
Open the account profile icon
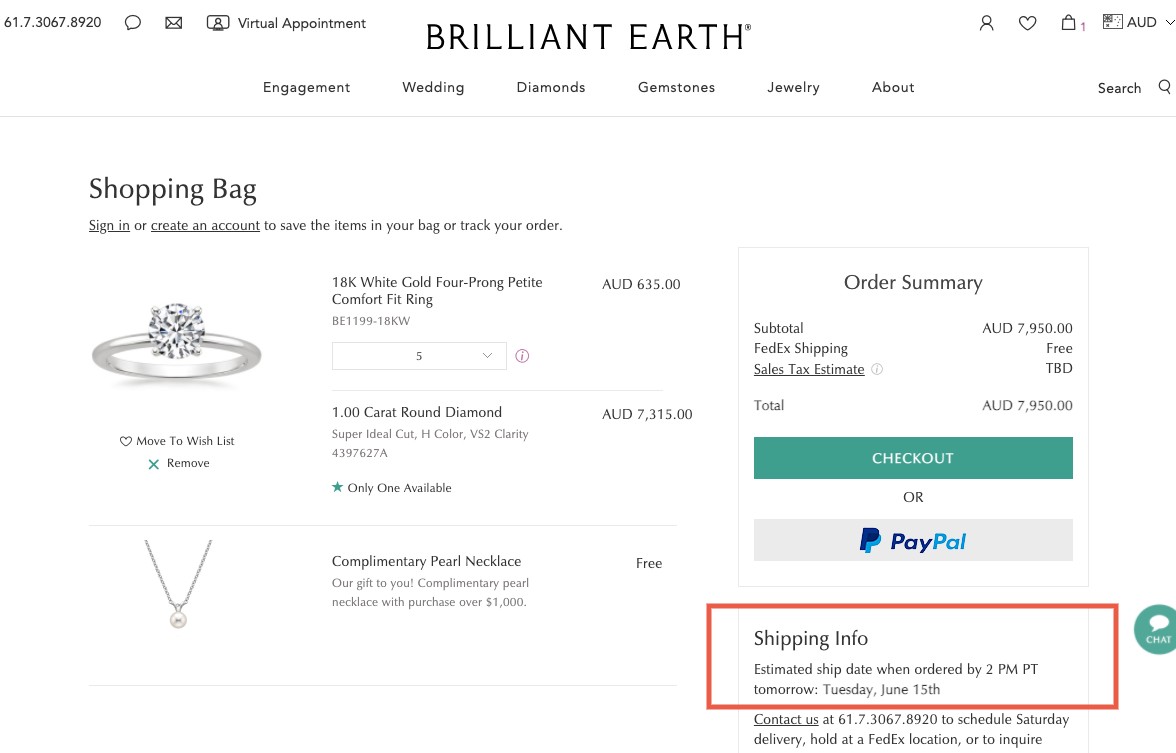(987, 22)
